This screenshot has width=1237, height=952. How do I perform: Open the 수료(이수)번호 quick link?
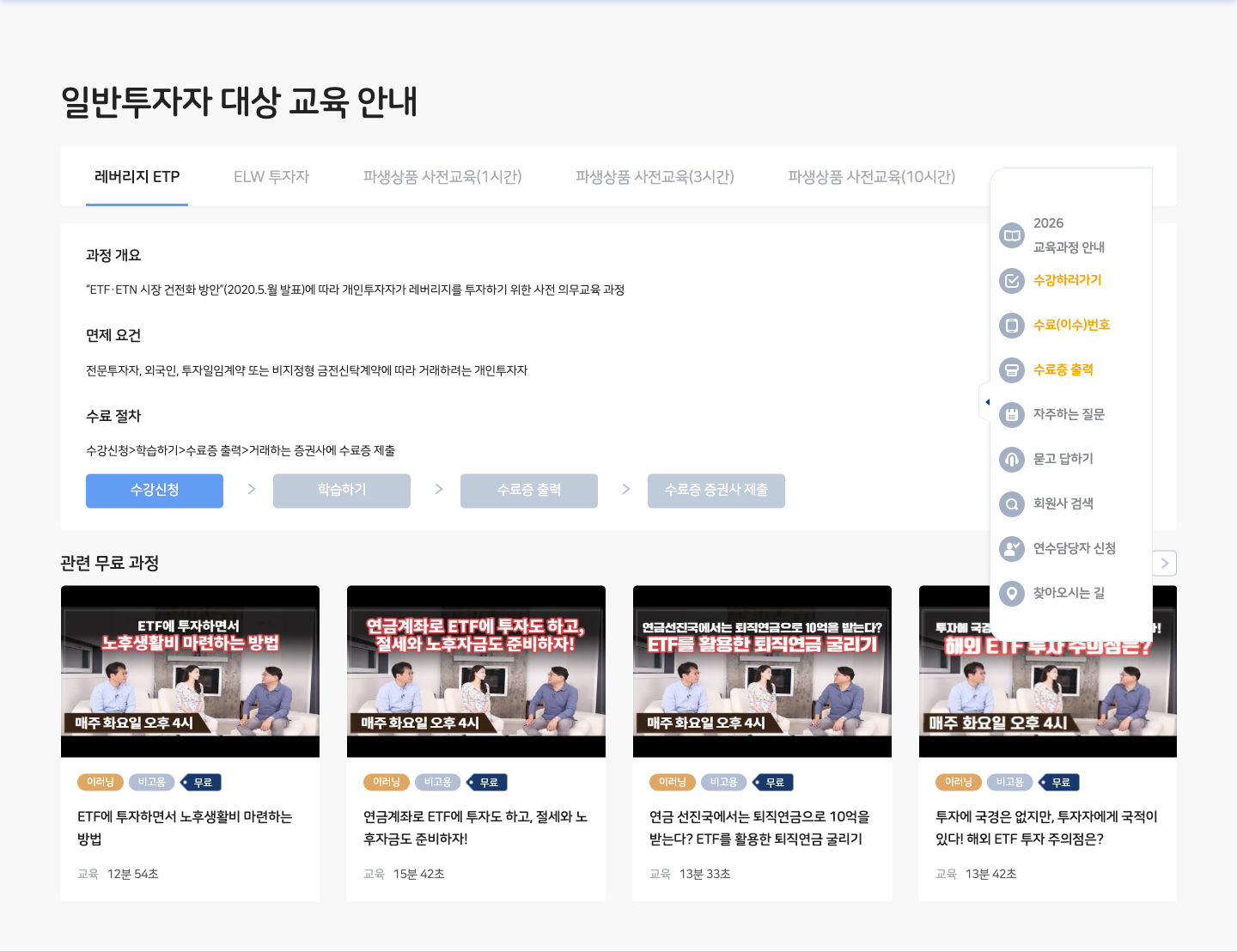(1071, 325)
